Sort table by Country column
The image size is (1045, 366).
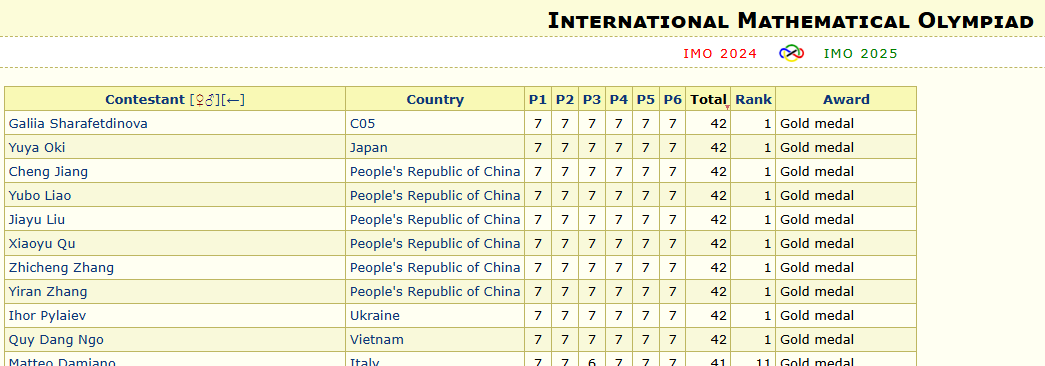coord(435,100)
